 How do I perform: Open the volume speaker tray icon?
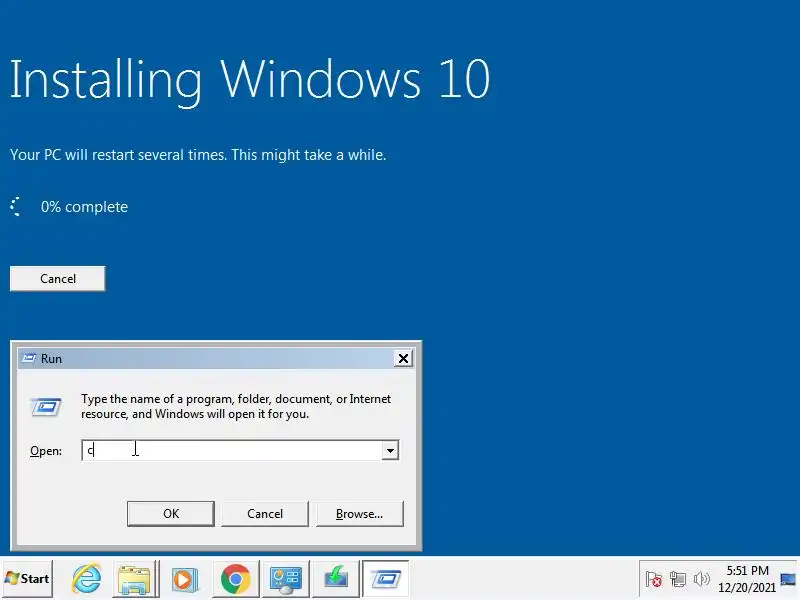(702, 579)
